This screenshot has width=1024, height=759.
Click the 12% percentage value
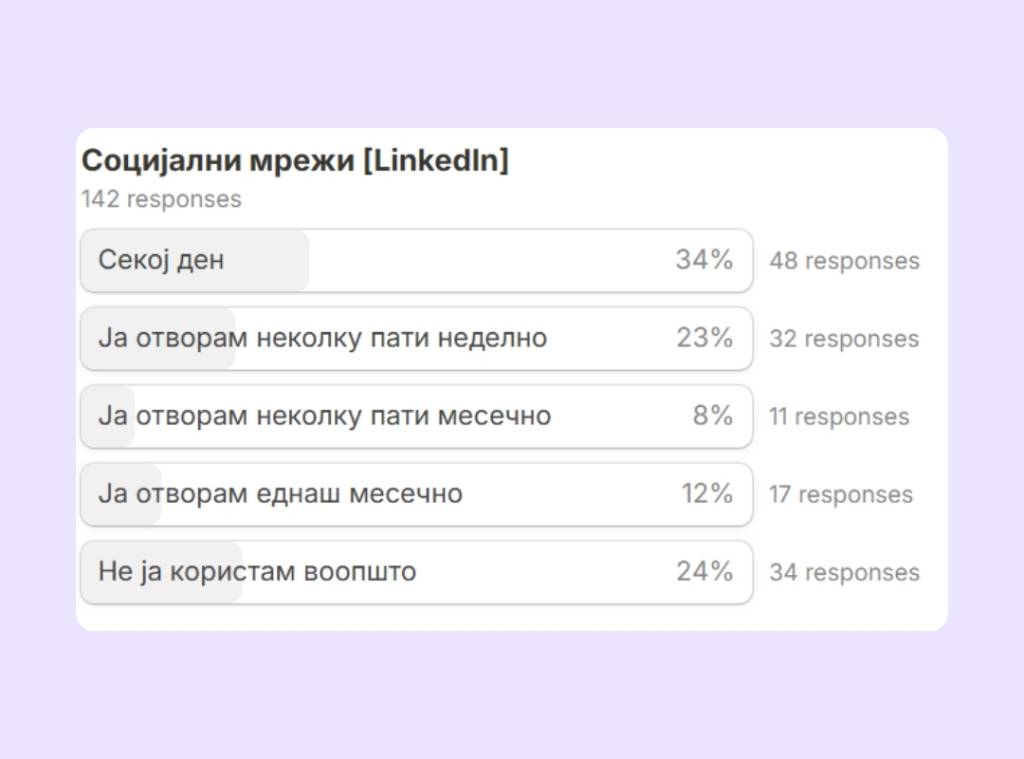[x=707, y=494]
